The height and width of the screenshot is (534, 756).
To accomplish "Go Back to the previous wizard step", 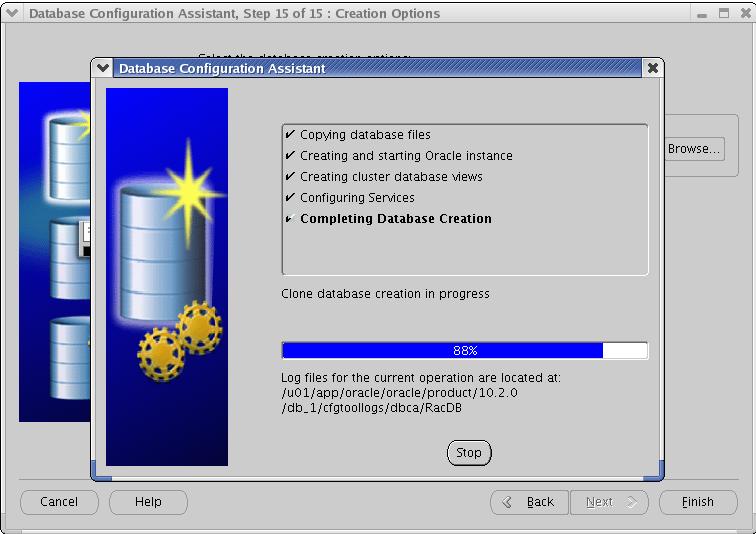I will click(x=529, y=502).
